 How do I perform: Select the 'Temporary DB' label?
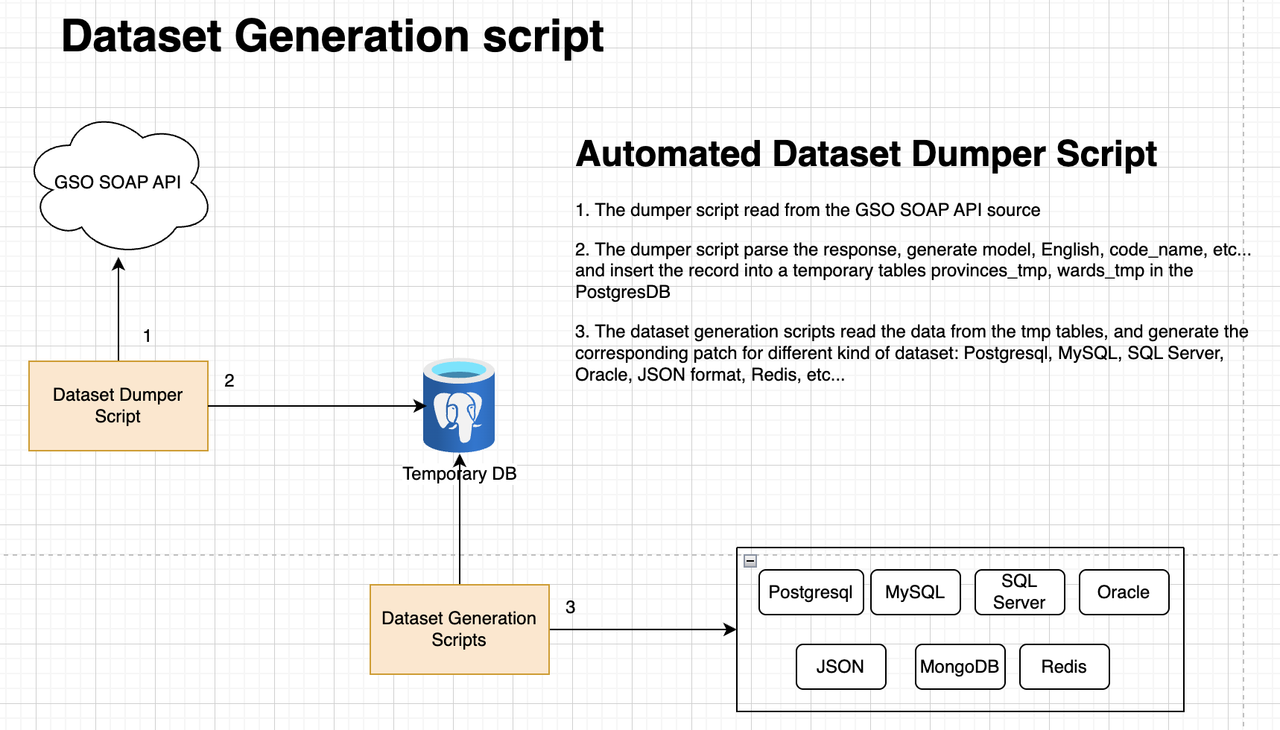coord(460,474)
